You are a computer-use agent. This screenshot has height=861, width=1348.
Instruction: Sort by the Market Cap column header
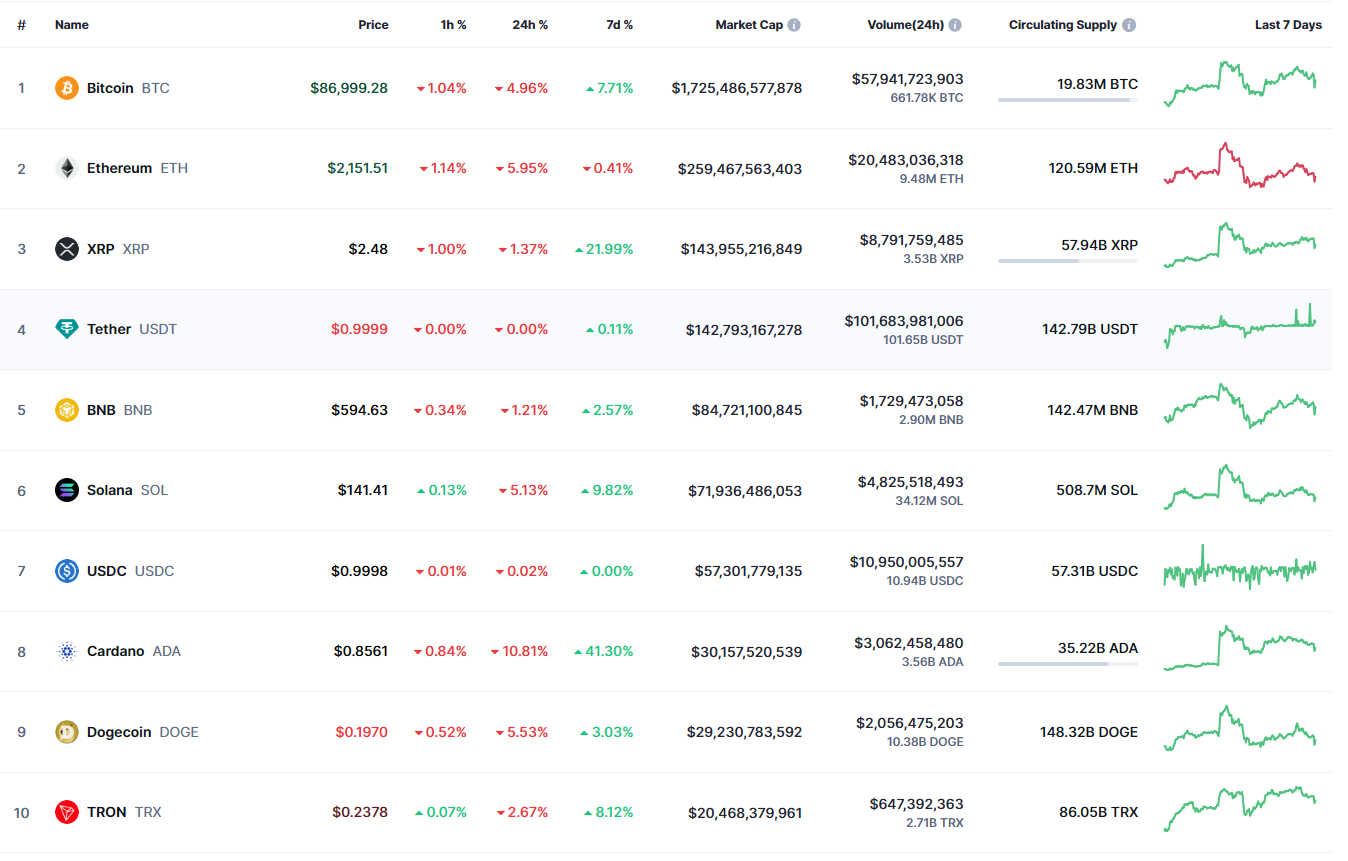[749, 25]
